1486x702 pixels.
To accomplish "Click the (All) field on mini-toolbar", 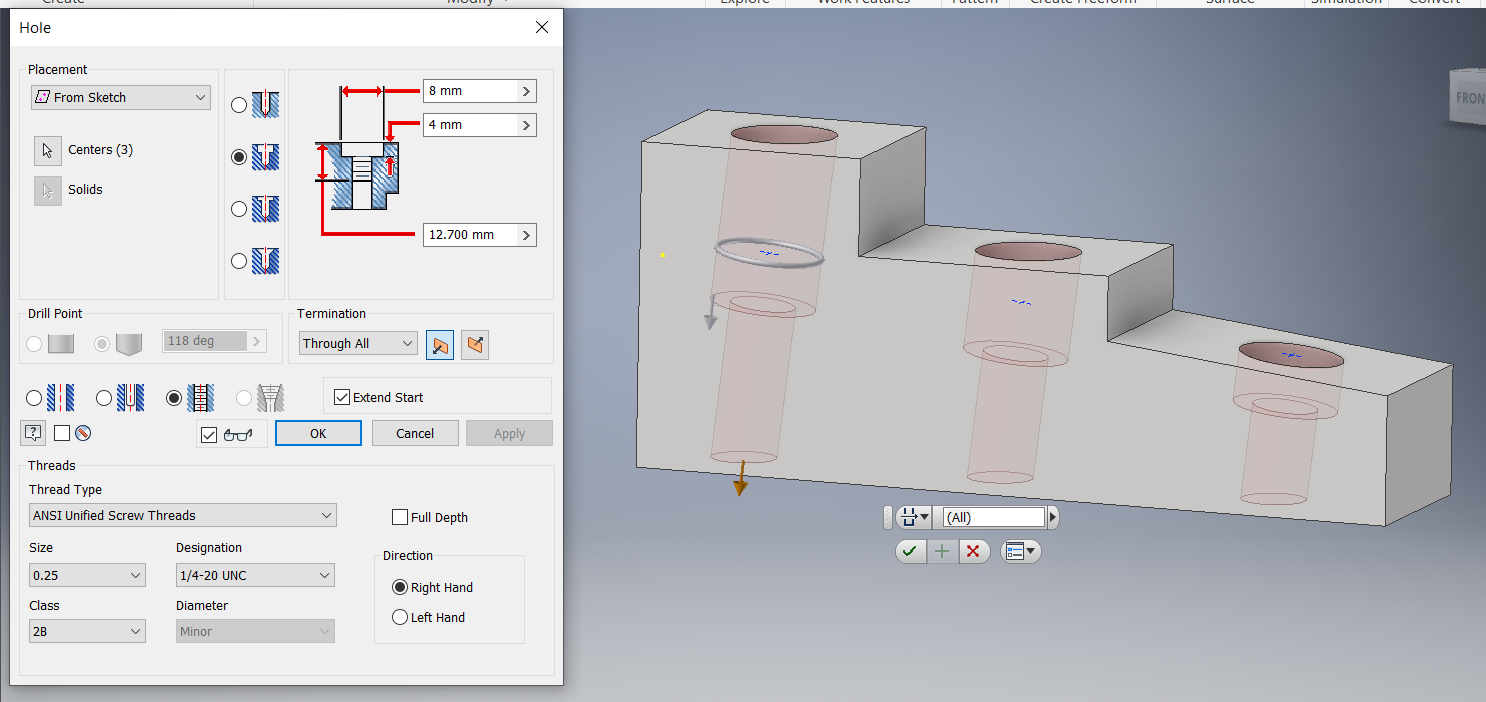I will 994,517.
